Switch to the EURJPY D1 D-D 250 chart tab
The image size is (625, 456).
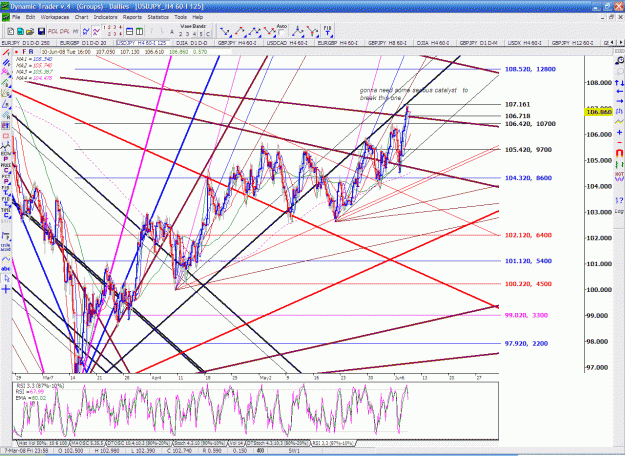click(x=26, y=43)
